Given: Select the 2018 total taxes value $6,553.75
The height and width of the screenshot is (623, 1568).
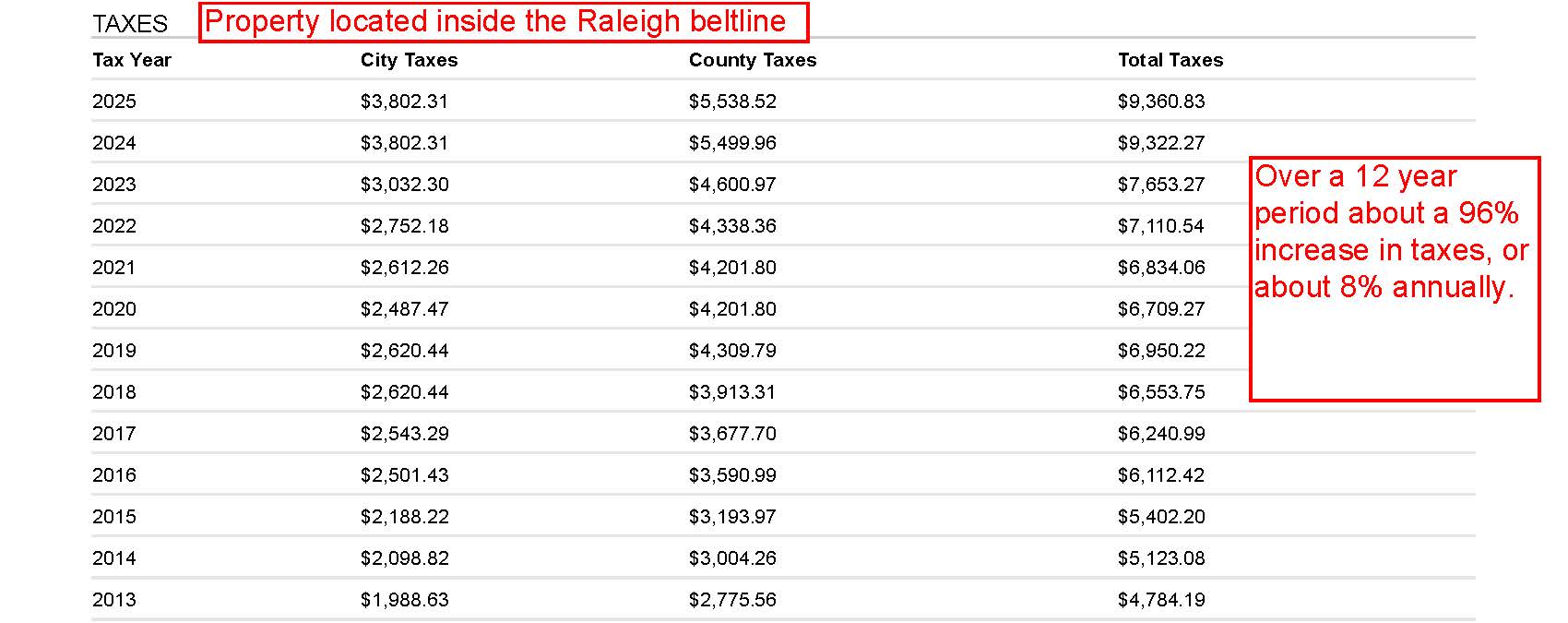Looking at the screenshot, I should pos(1160,392).
